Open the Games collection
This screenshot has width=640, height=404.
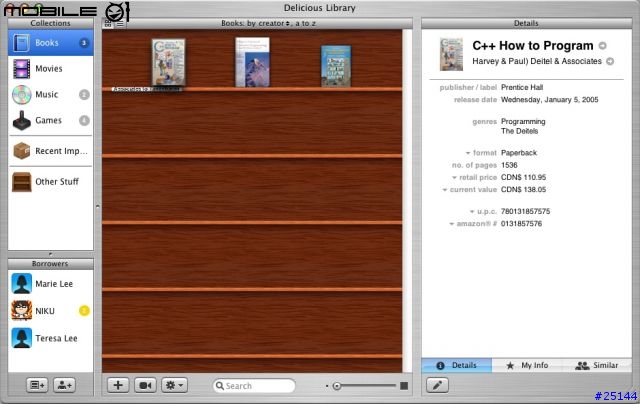pos(51,120)
